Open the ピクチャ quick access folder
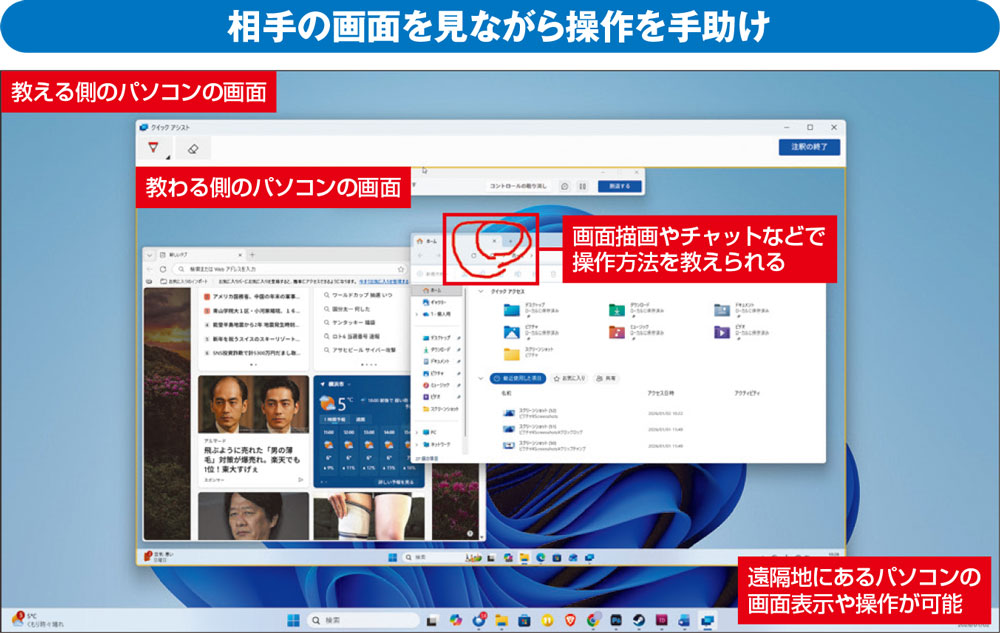This screenshot has width=1000, height=633. (529, 331)
